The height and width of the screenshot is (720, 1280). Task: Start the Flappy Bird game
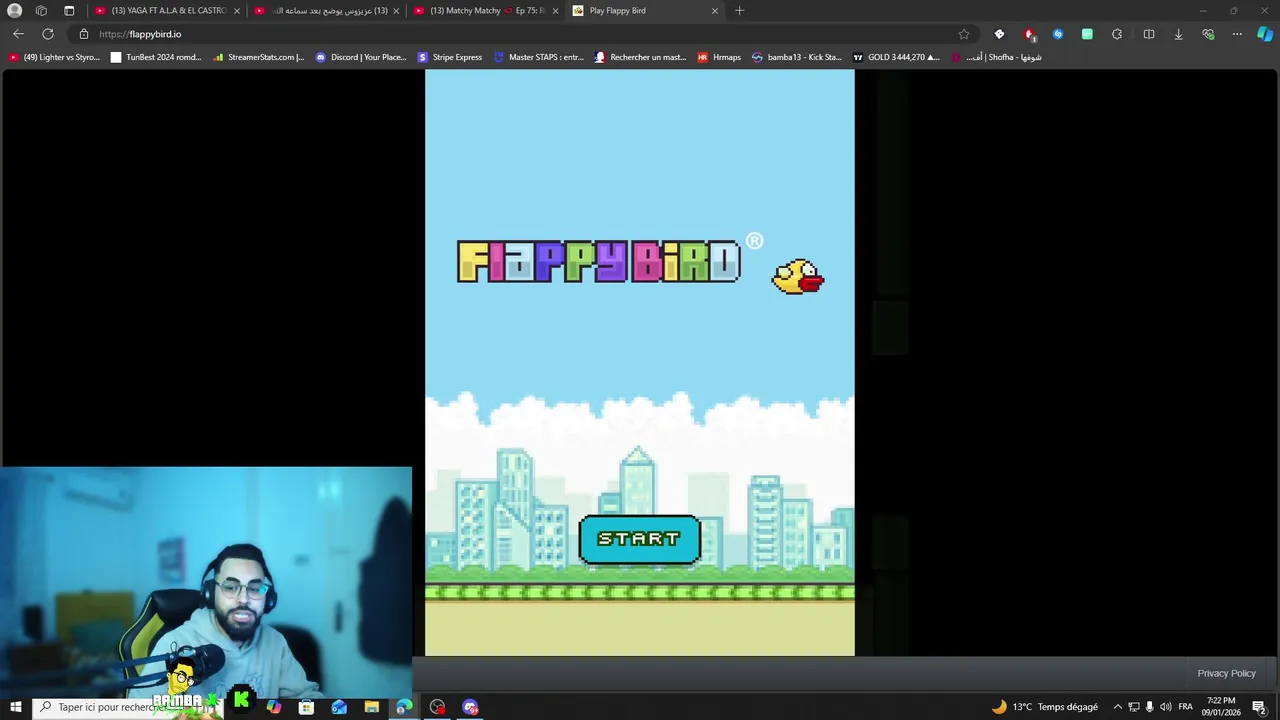point(639,539)
